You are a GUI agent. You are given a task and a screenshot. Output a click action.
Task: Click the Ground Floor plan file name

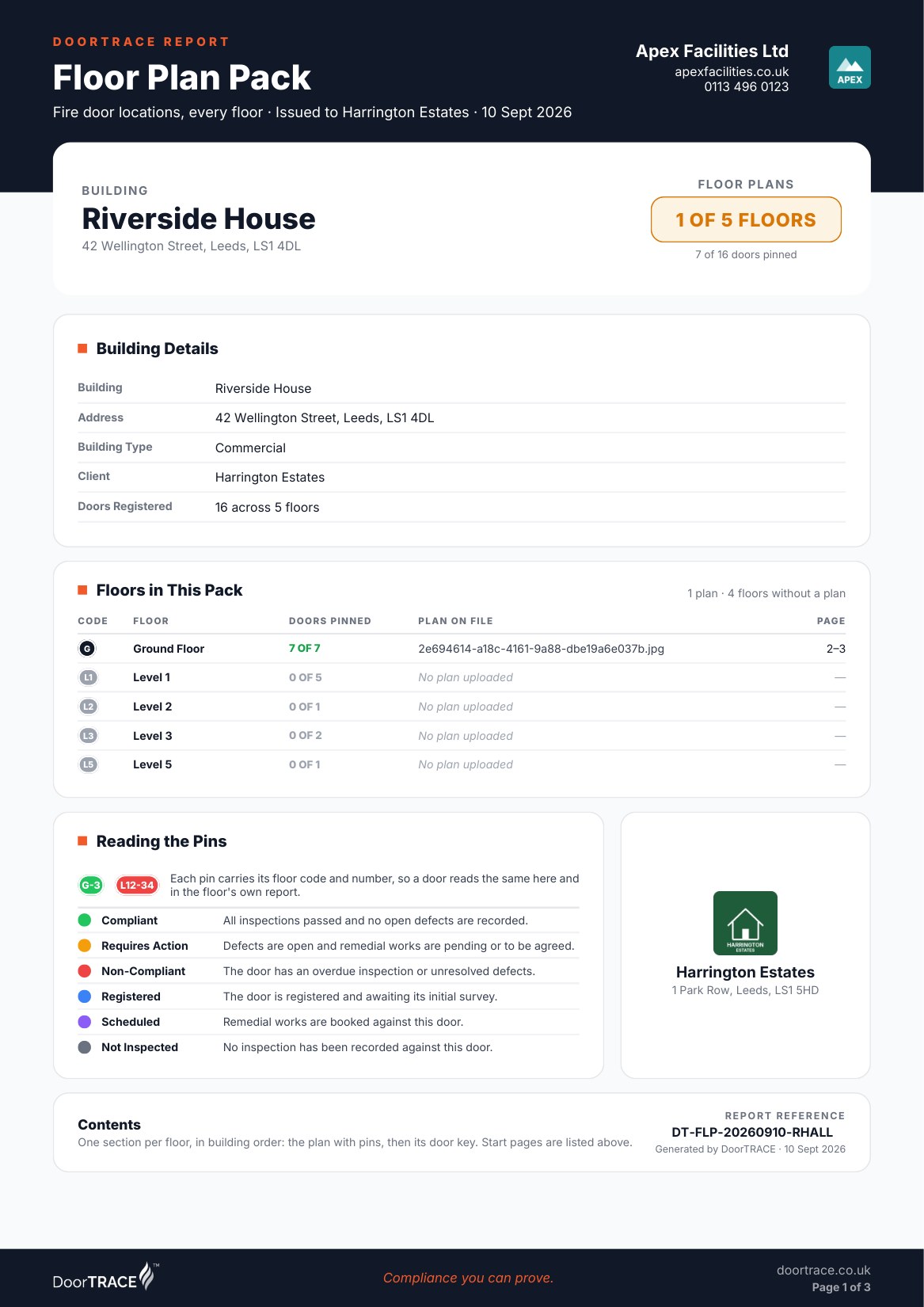click(x=541, y=649)
